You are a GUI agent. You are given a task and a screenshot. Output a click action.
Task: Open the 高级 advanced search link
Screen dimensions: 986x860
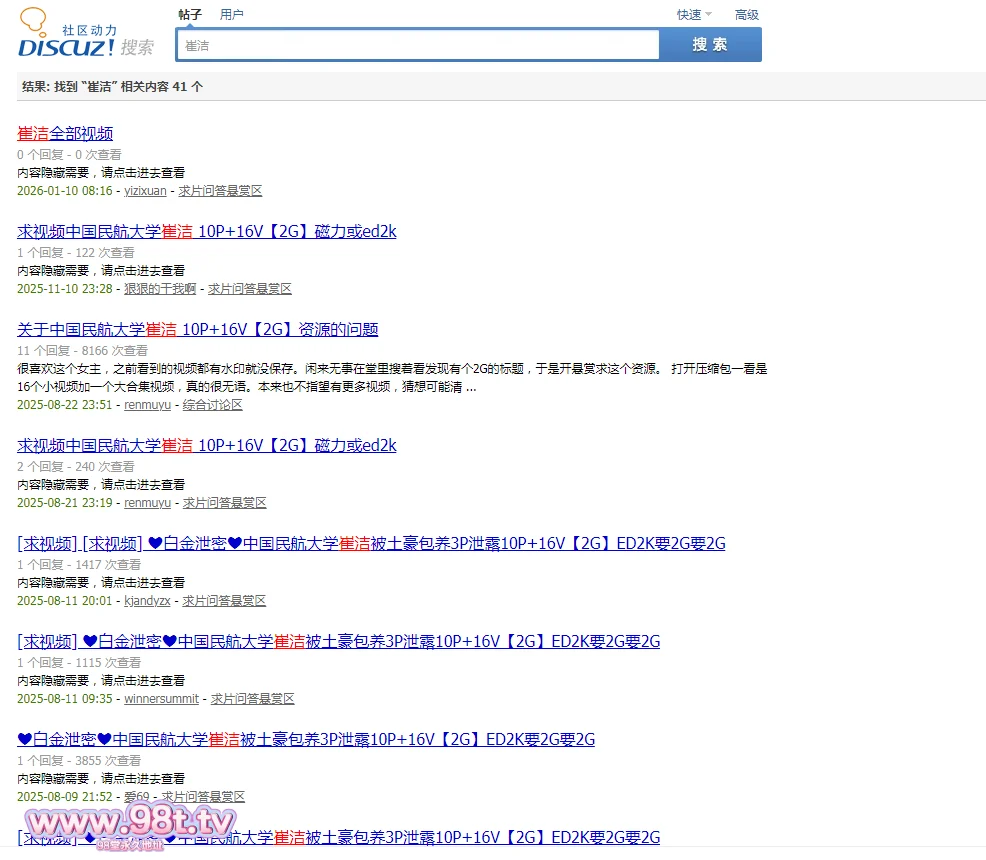(x=746, y=15)
